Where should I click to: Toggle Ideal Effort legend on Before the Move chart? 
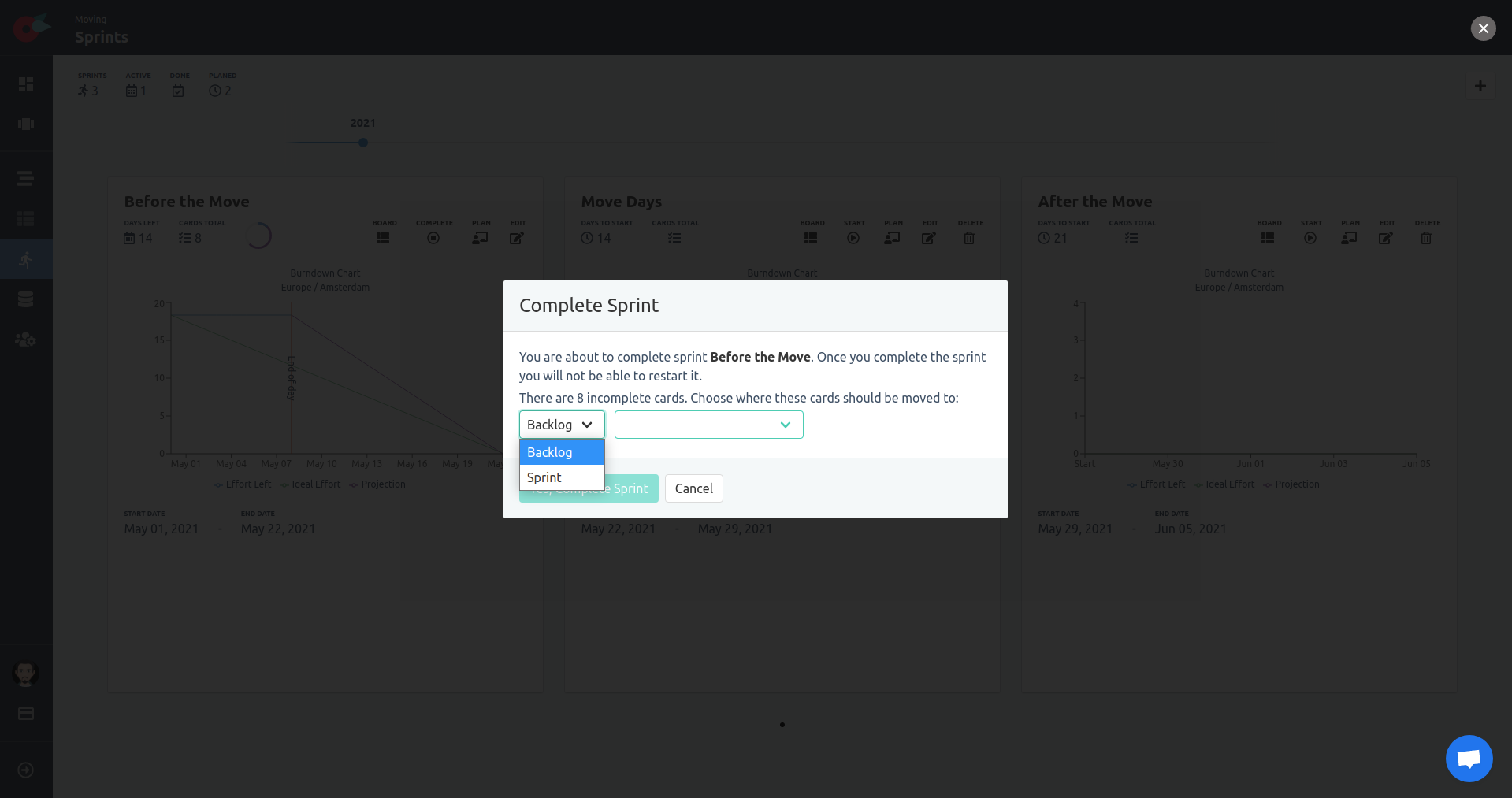[x=310, y=484]
